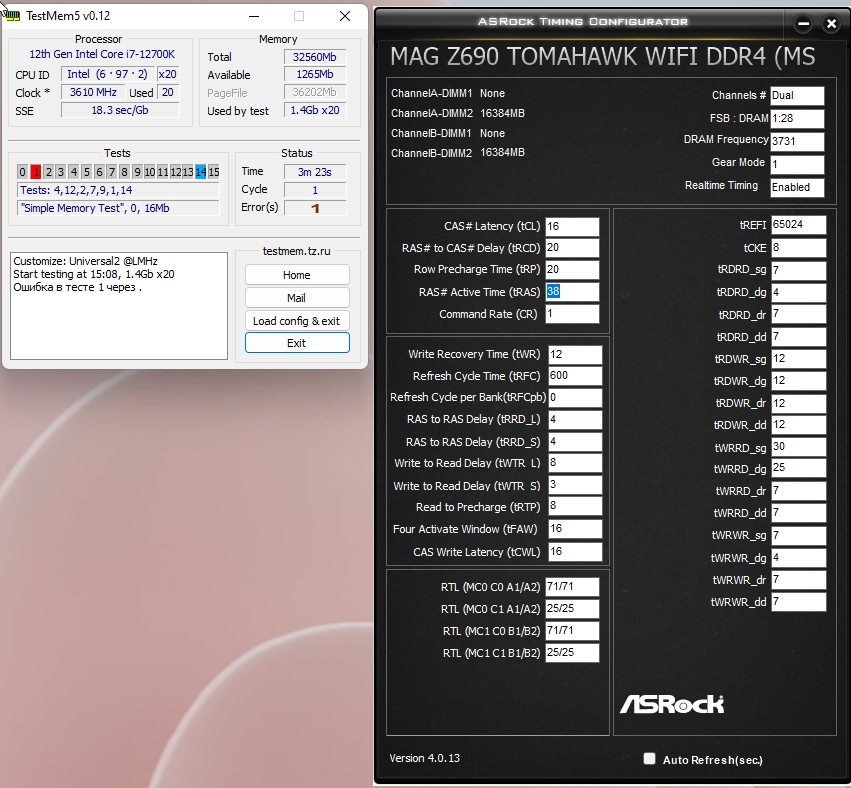This screenshot has height=788, width=851.
Task: Click Load config & exit button
Action: point(297,321)
